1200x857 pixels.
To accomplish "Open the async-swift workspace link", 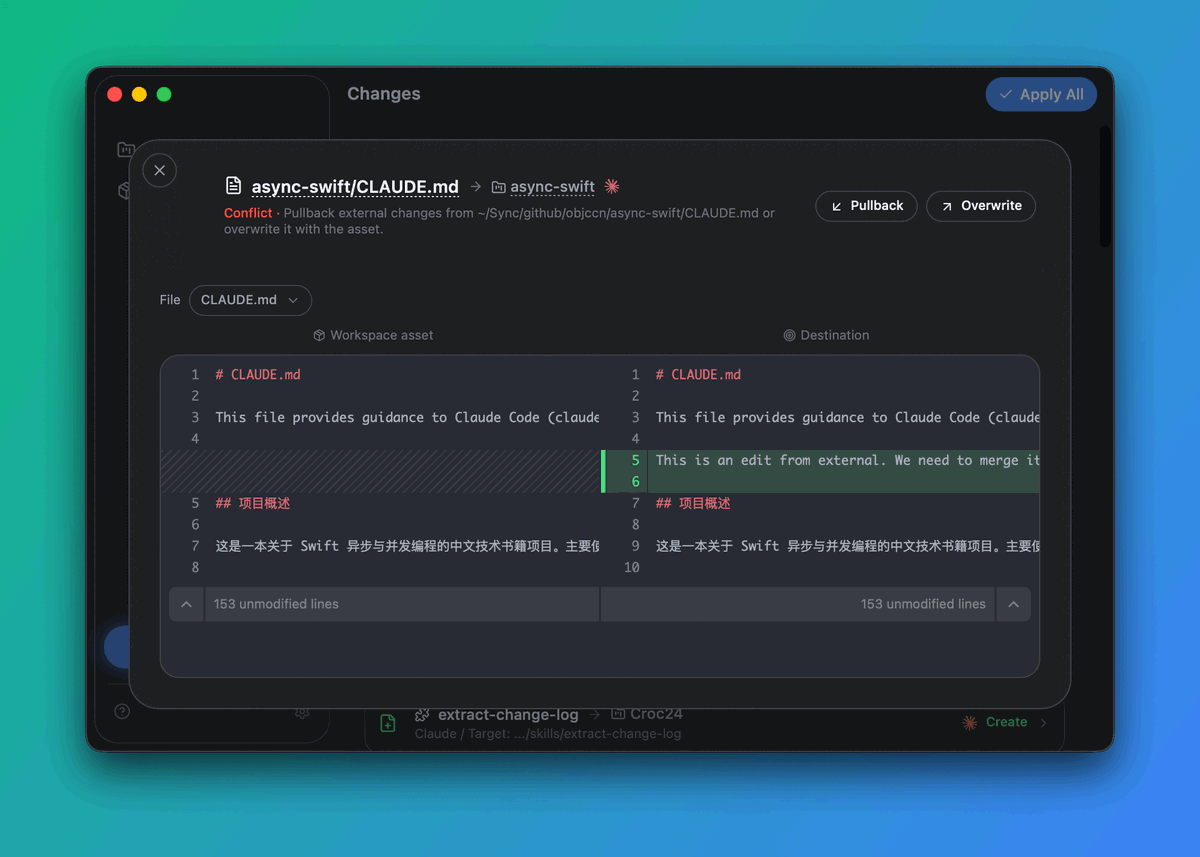I will pos(552,187).
